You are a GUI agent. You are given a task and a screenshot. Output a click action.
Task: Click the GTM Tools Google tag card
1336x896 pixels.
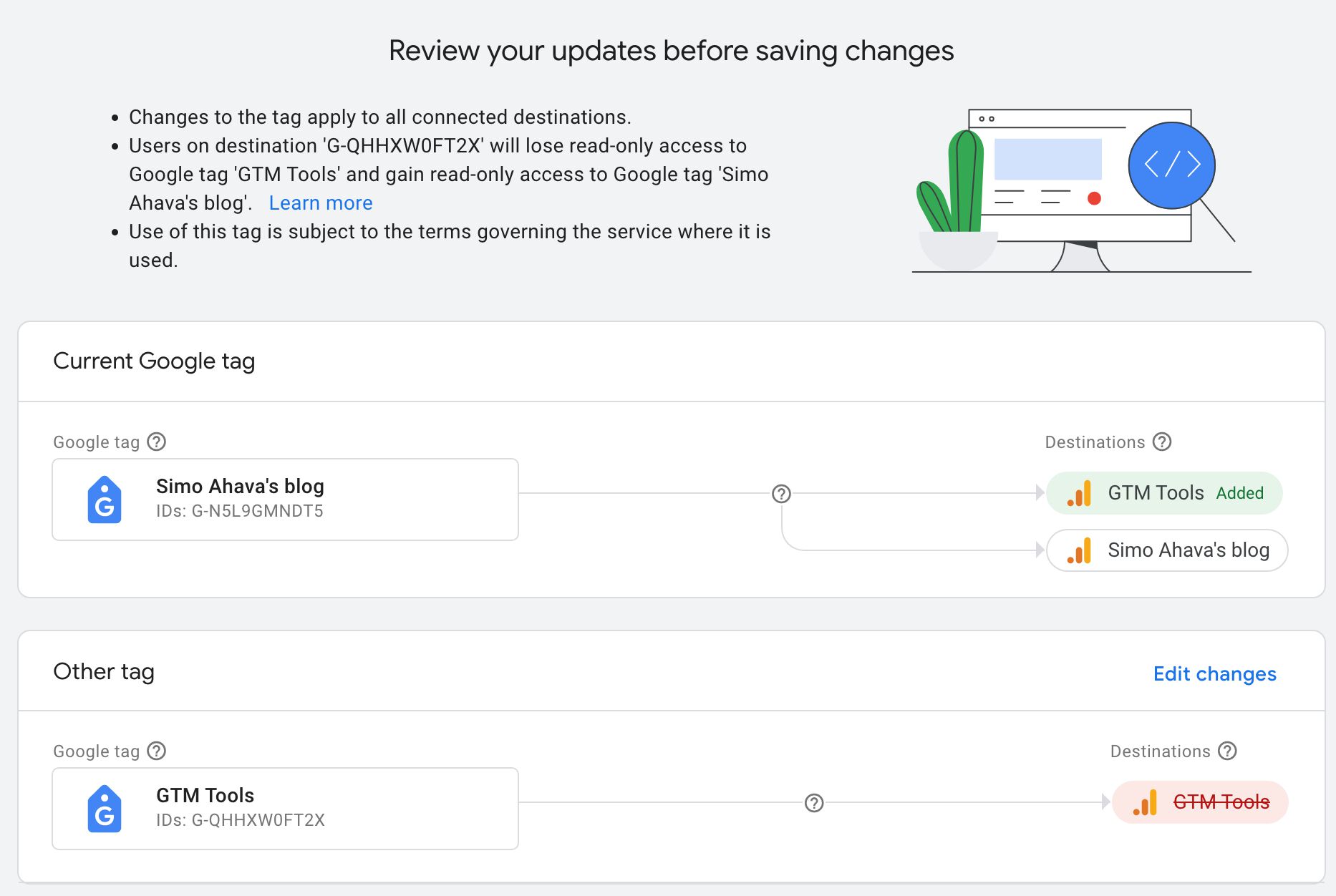pyautogui.click(x=285, y=809)
